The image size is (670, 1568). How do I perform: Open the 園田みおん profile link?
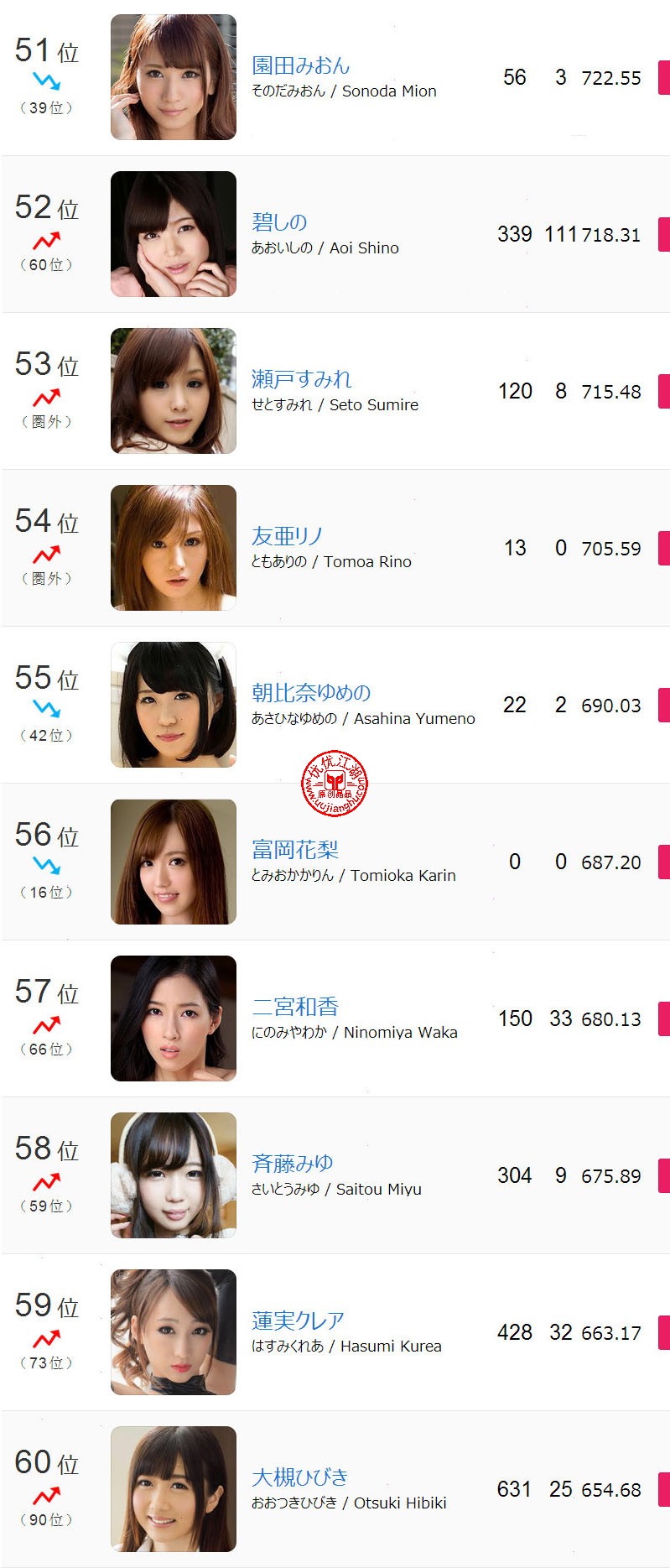[300, 65]
